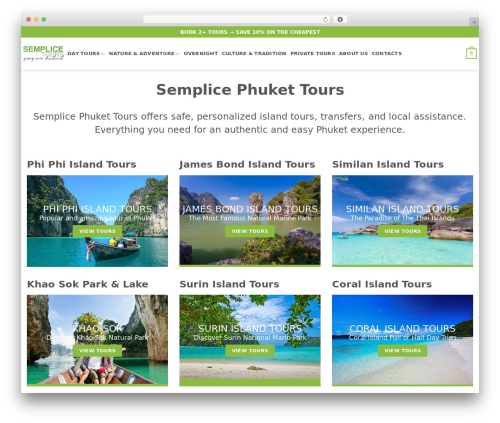Click the Semplice Phuket Tours main title
Screen dimensions: 500x423
[x=250, y=90]
